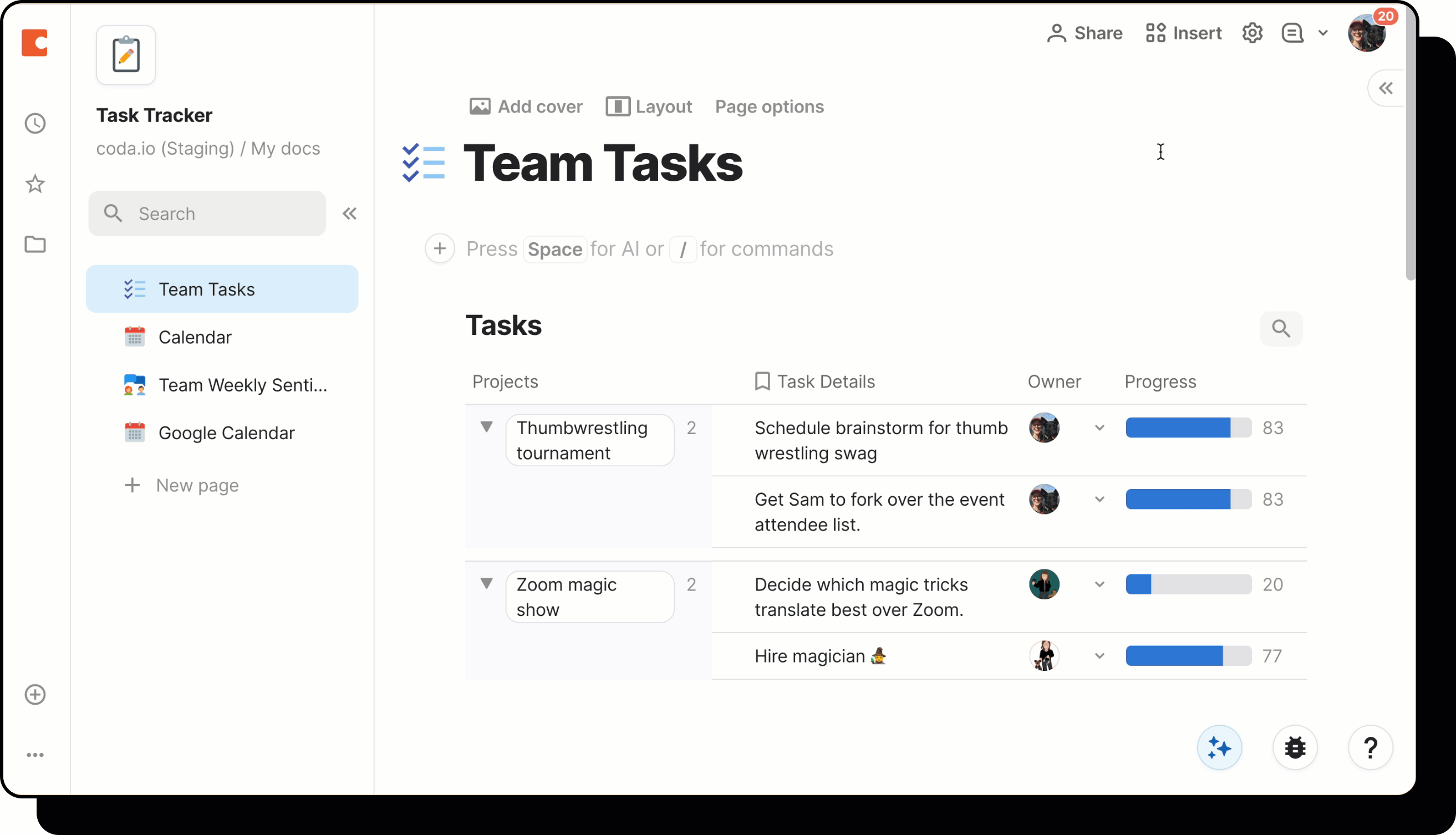1456x835 pixels.
Task: Open Coda AI sparkle icon
Action: tap(1219, 747)
